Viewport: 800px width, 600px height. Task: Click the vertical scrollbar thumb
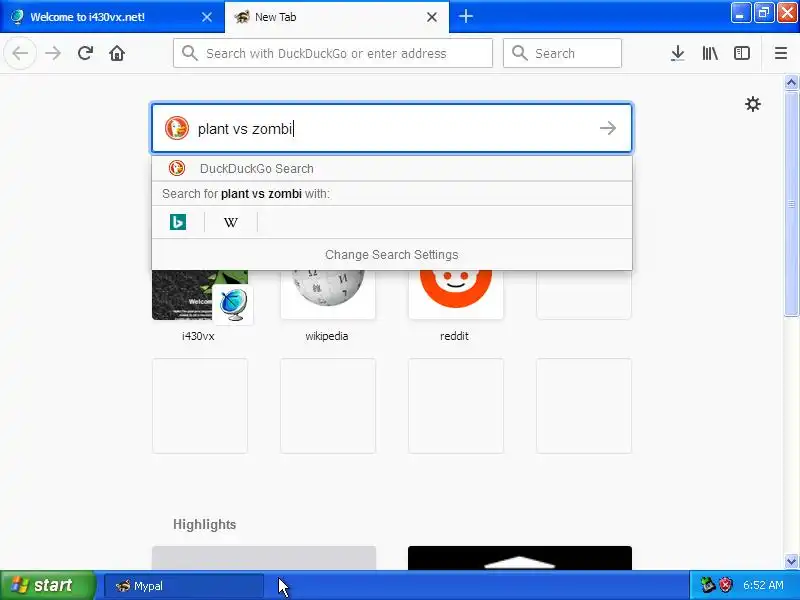(x=791, y=204)
